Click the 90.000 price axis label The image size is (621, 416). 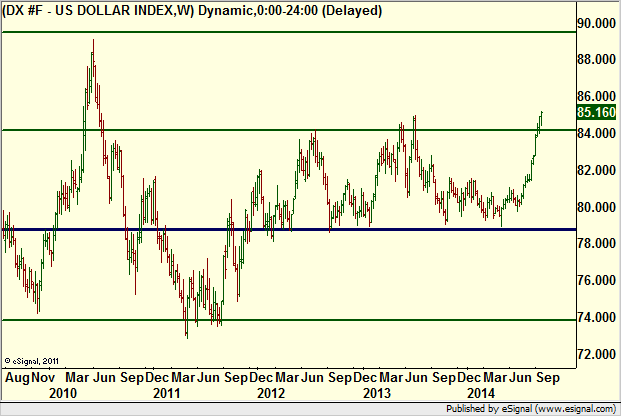click(x=596, y=23)
